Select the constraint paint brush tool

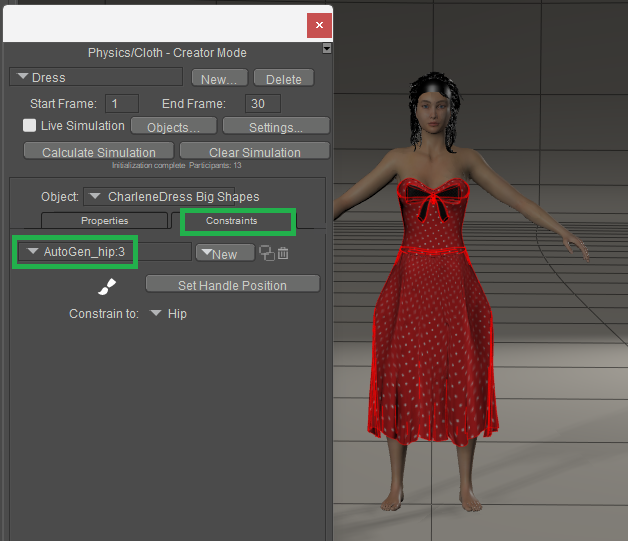coord(106,287)
